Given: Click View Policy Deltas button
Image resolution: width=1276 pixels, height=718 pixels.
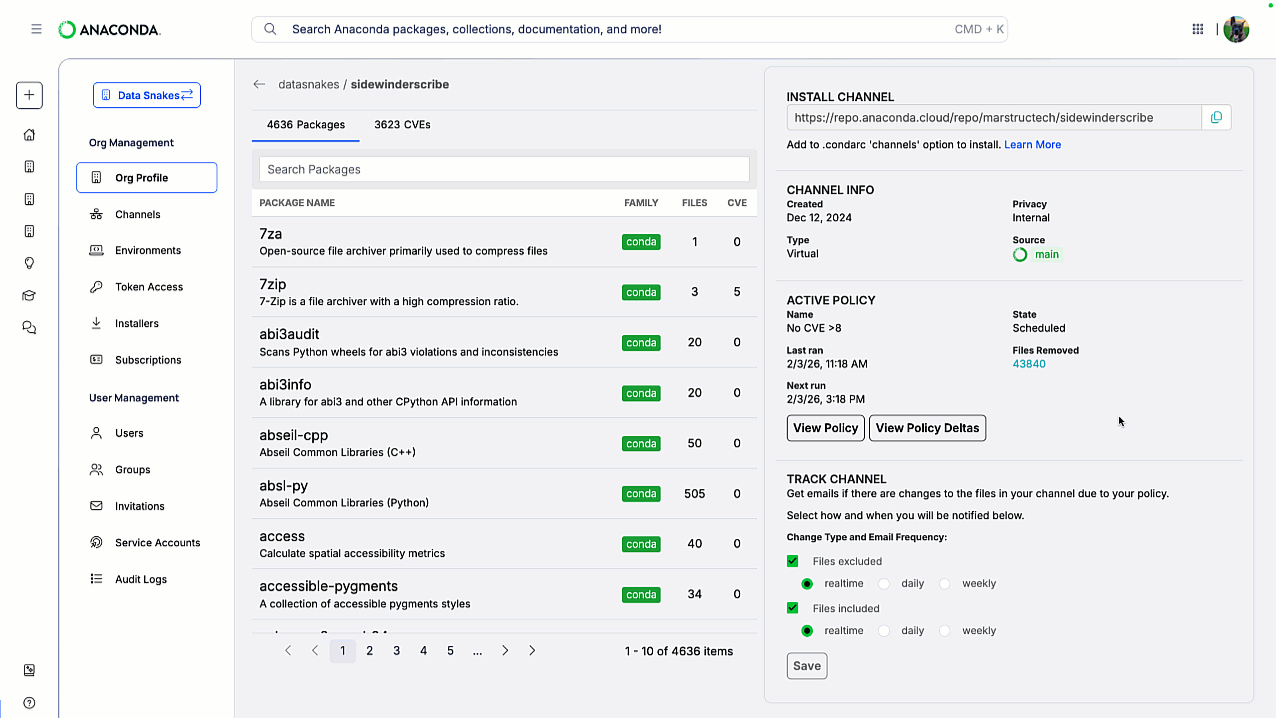Looking at the screenshot, I should 927,428.
